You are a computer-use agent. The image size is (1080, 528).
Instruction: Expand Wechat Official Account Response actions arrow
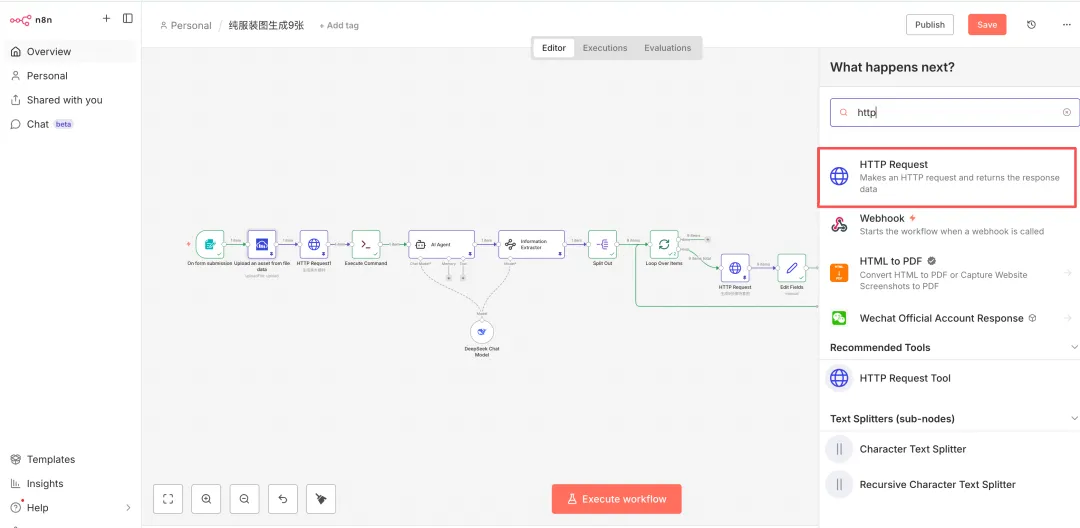point(1068,318)
